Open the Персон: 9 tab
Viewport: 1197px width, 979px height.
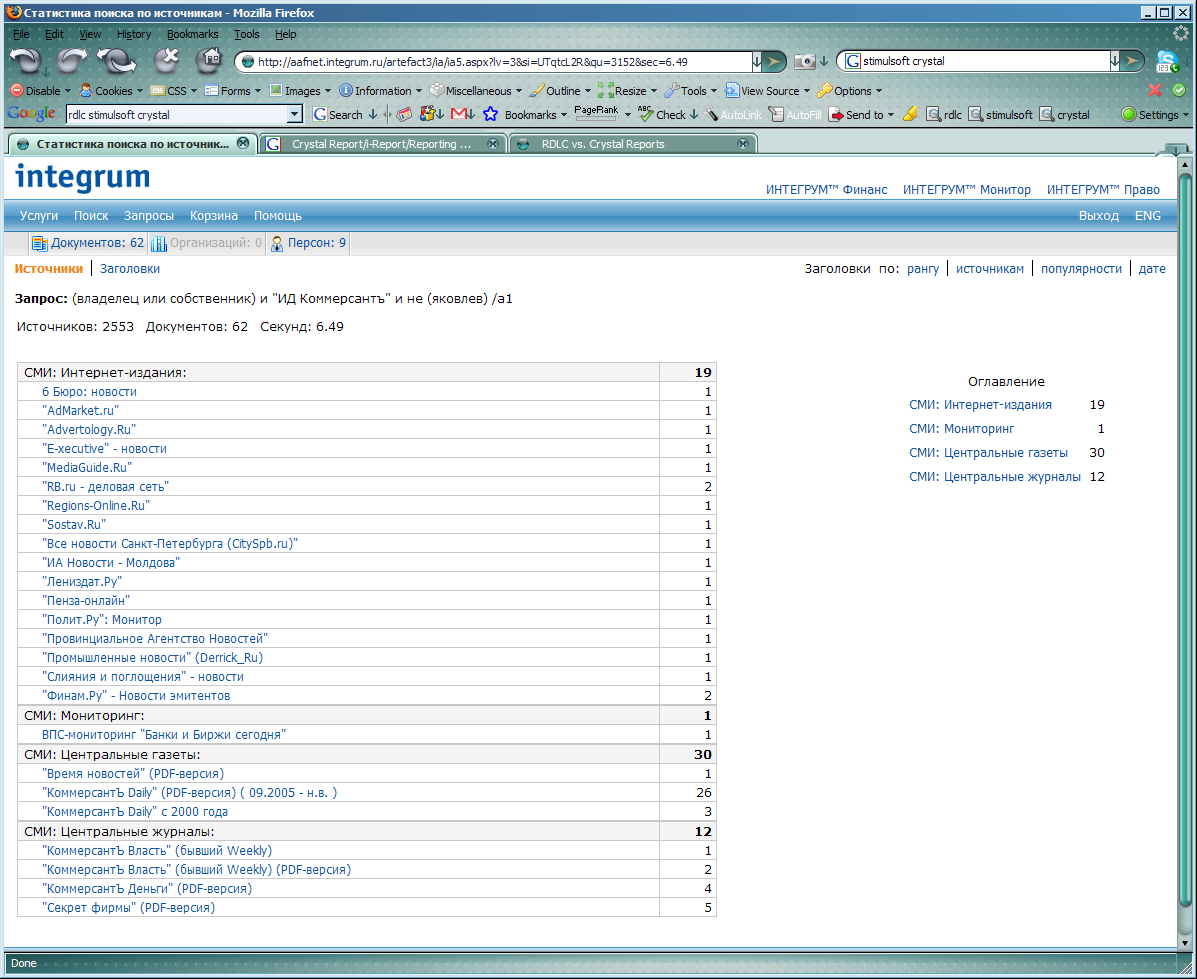(308, 243)
